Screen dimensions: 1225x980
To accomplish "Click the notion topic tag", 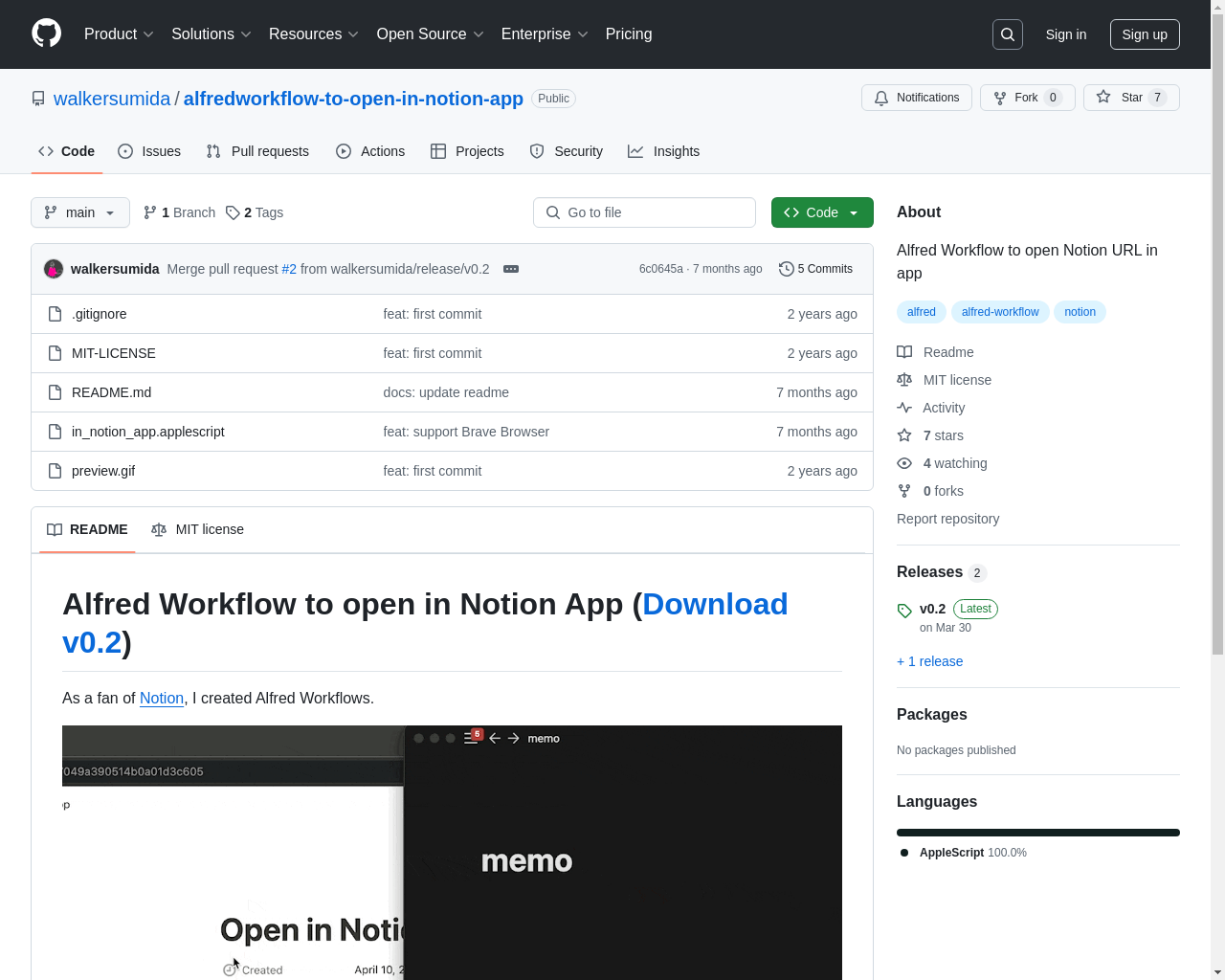I will tap(1080, 312).
